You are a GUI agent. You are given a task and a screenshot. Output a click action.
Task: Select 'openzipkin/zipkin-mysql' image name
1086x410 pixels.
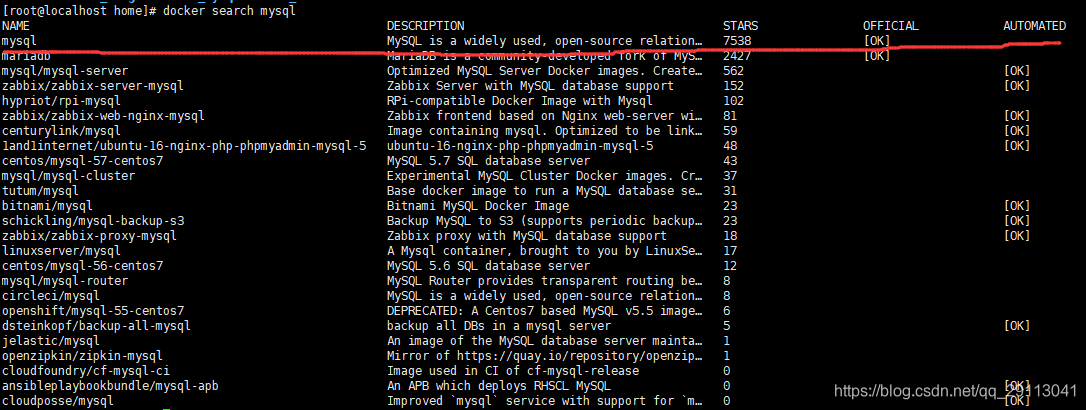tap(82, 355)
